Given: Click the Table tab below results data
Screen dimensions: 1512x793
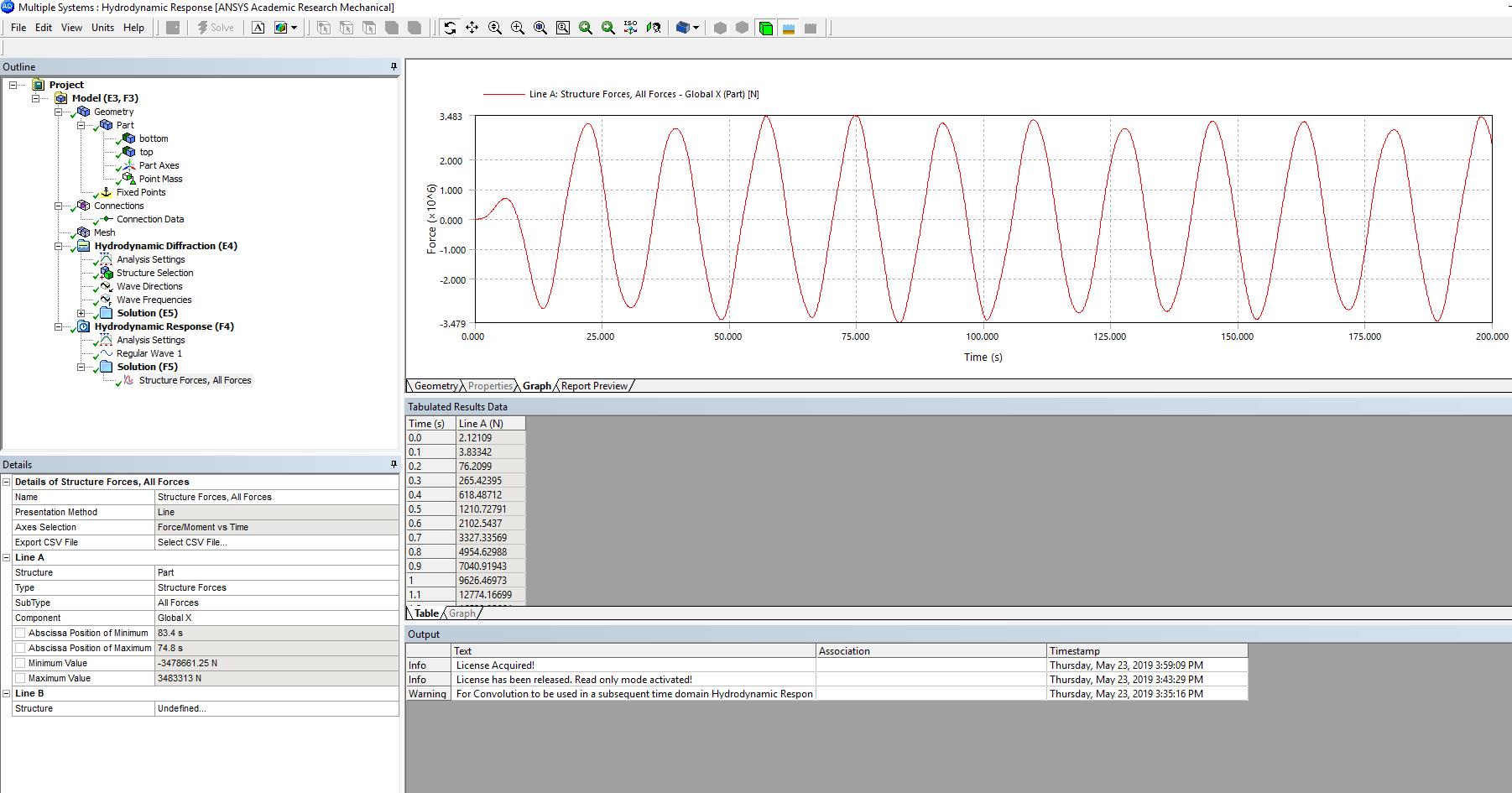Looking at the screenshot, I should [x=426, y=613].
